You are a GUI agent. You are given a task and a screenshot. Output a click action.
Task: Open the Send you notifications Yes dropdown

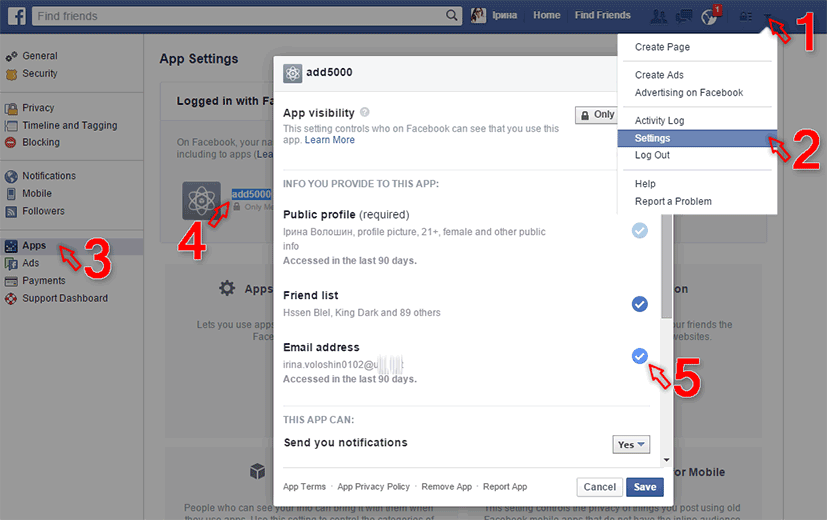pos(631,445)
